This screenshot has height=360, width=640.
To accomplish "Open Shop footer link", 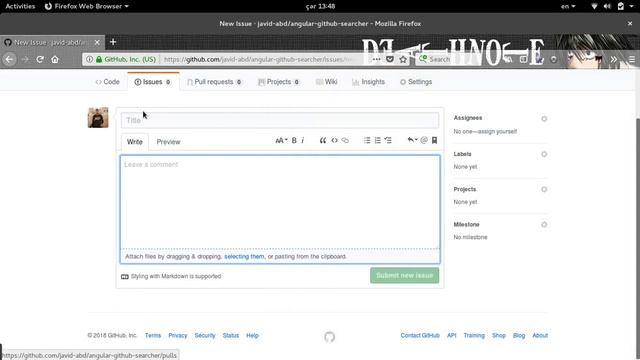I will click(499, 336).
